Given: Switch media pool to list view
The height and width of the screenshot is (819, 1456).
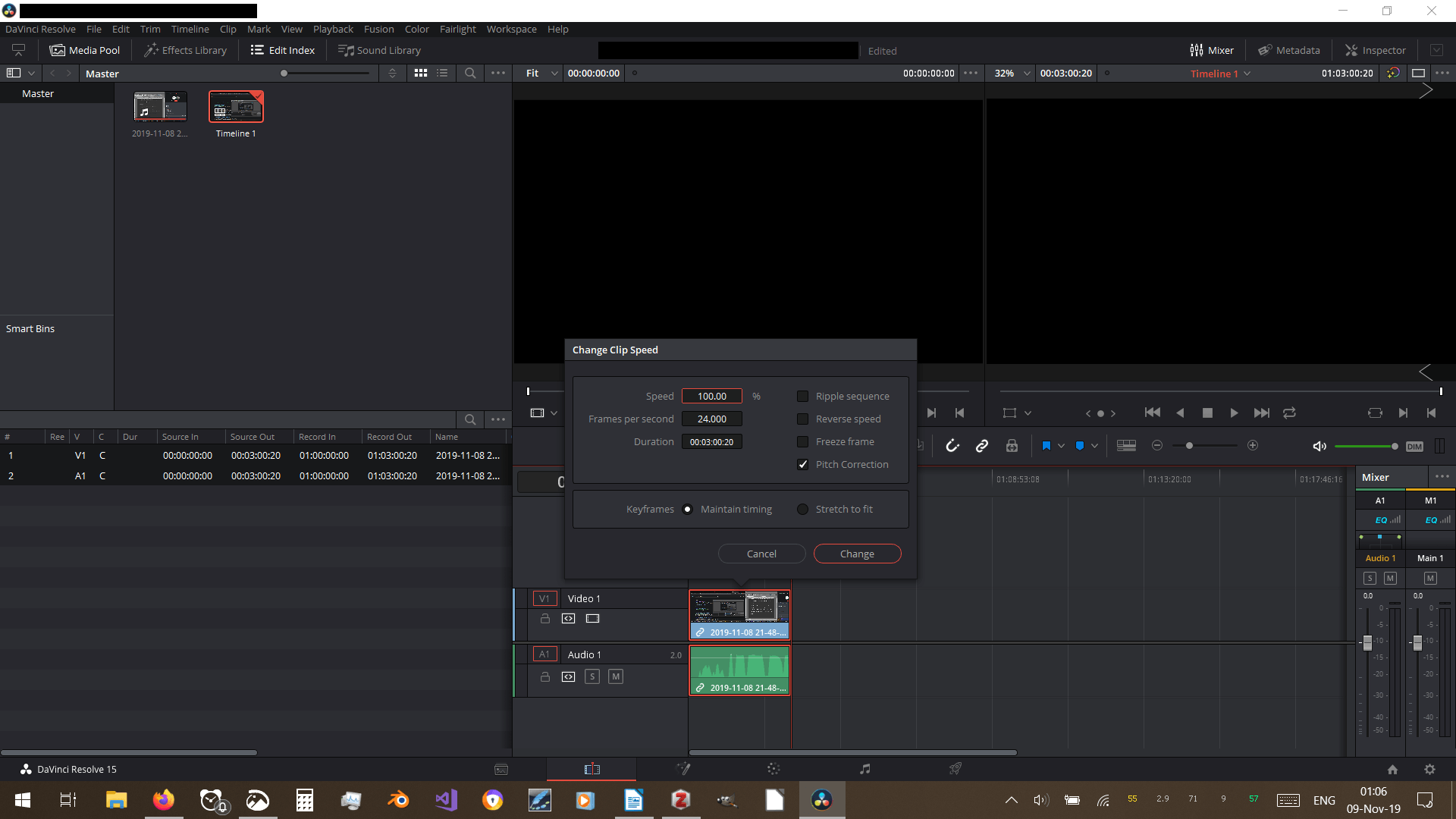Looking at the screenshot, I should pos(442,73).
